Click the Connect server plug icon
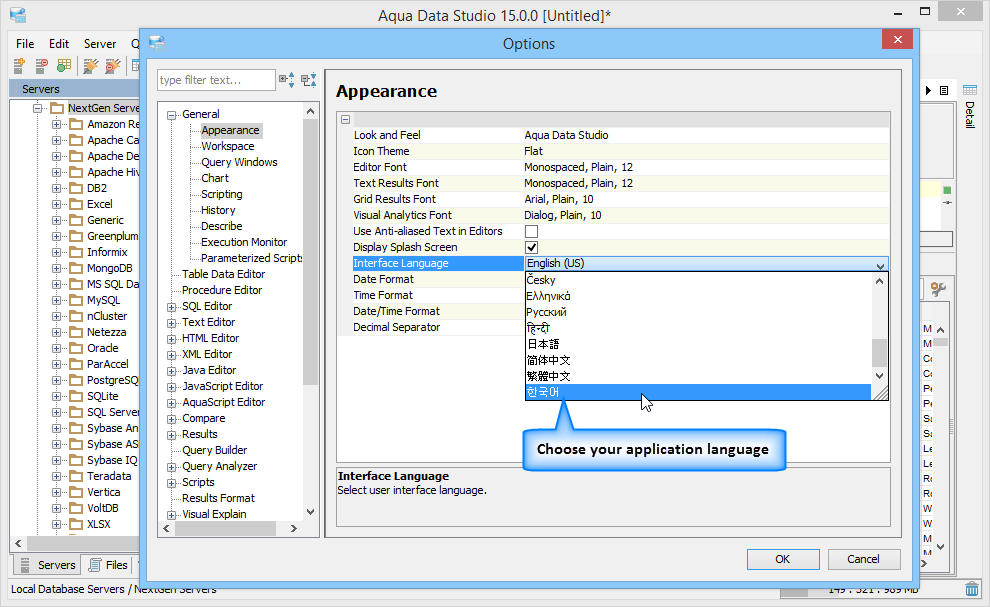The height and width of the screenshot is (607, 990). point(90,65)
